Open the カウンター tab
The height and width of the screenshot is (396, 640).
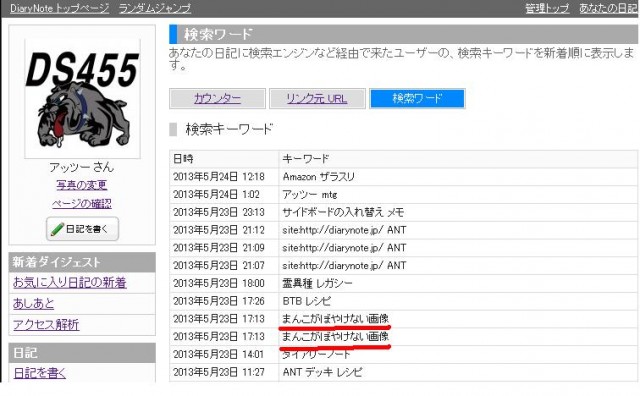(x=217, y=98)
